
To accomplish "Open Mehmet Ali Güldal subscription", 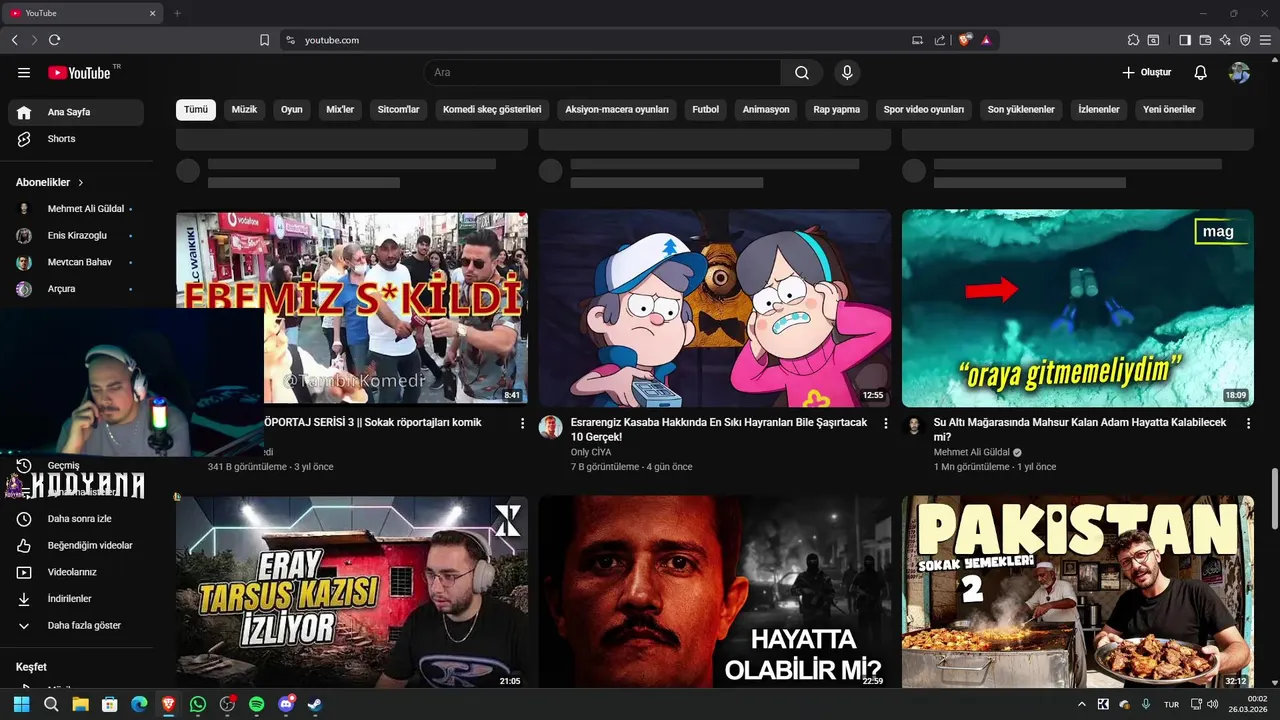I will coord(76,209).
